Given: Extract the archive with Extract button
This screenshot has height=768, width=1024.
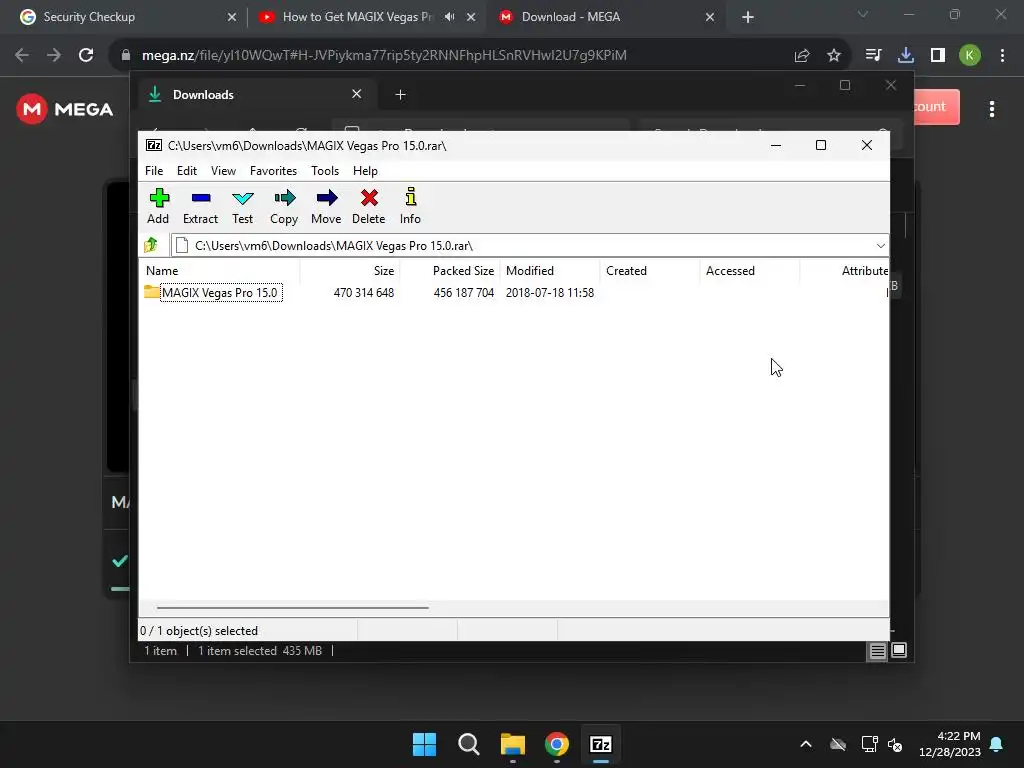Looking at the screenshot, I should [200, 206].
